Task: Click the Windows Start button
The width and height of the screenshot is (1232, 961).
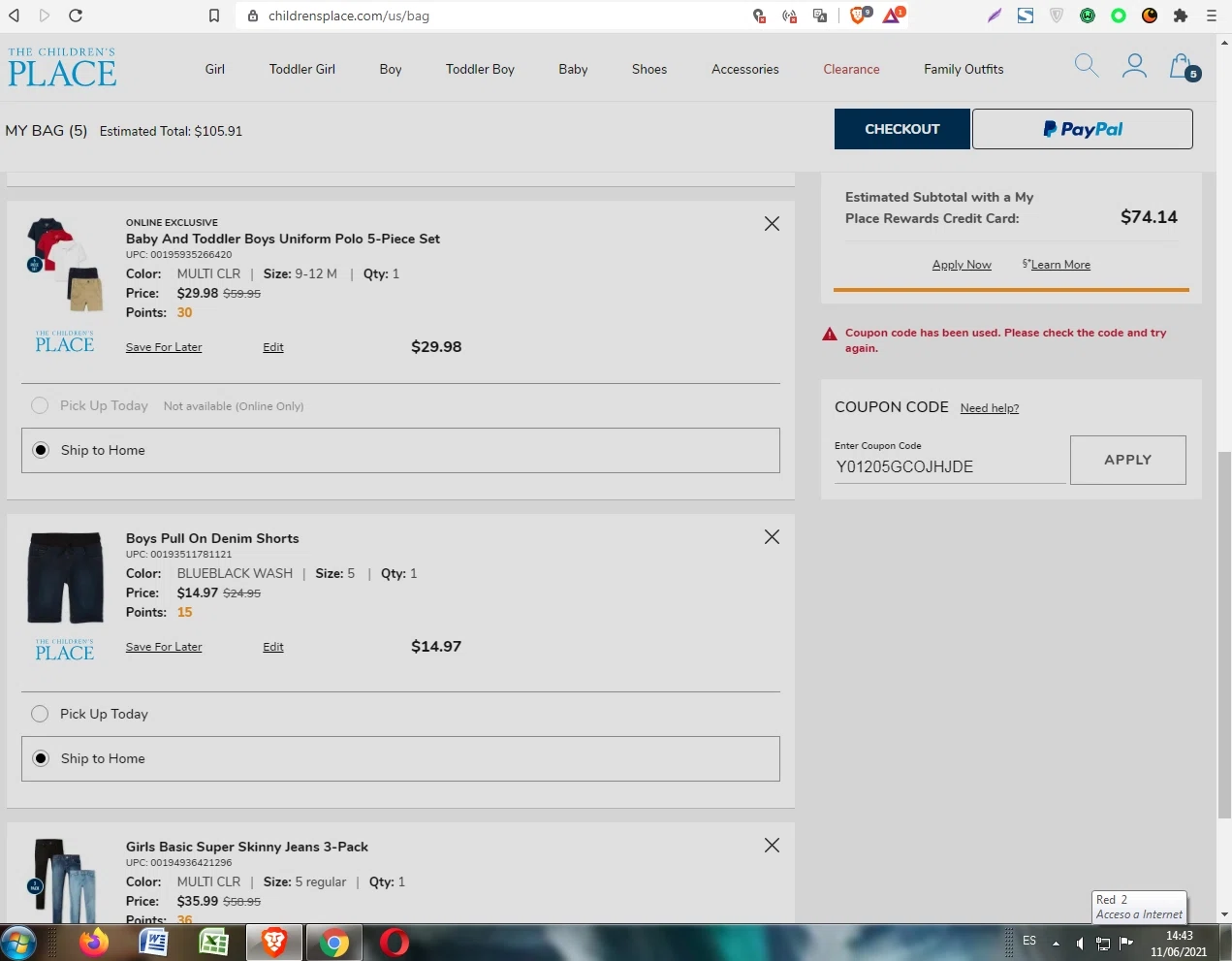Action: tap(18, 942)
